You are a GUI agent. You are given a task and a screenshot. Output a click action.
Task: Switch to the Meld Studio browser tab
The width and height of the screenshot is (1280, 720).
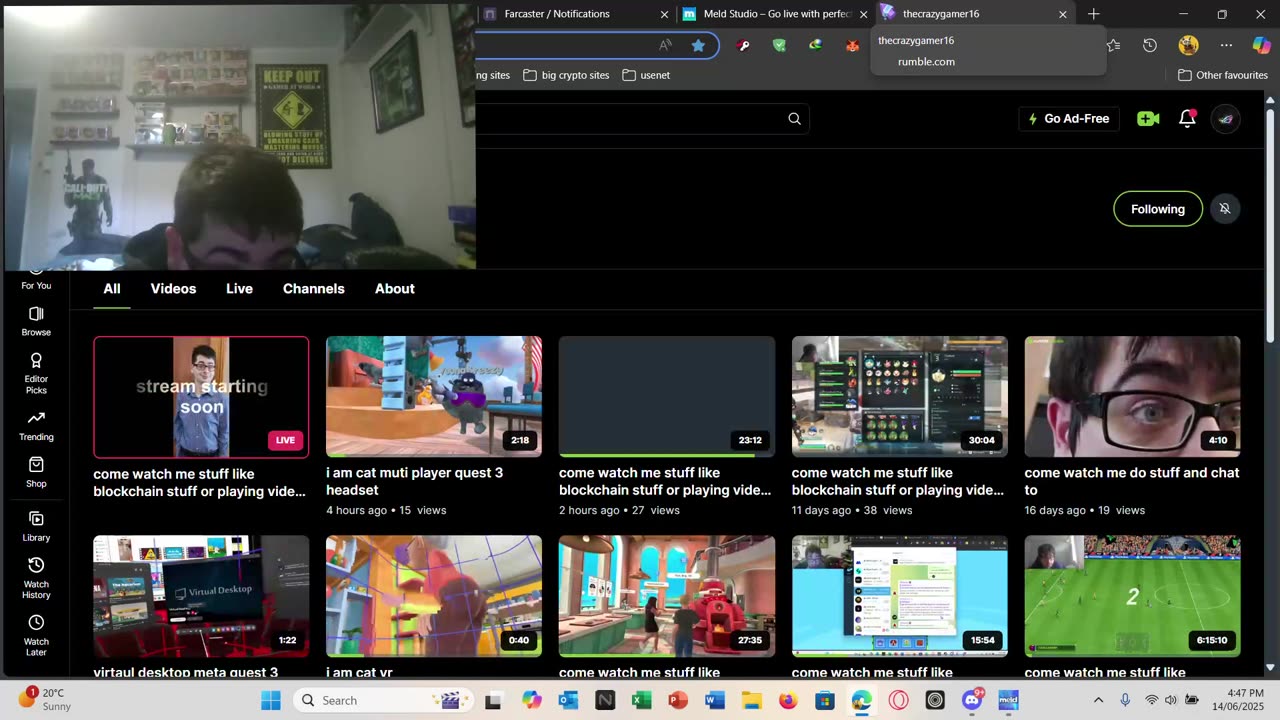coord(776,14)
